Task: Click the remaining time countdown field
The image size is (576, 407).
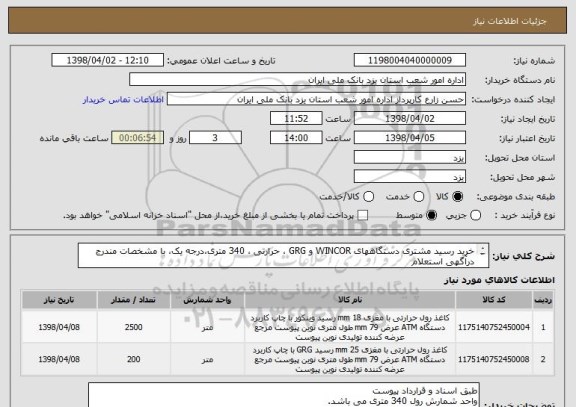Action: [137, 138]
